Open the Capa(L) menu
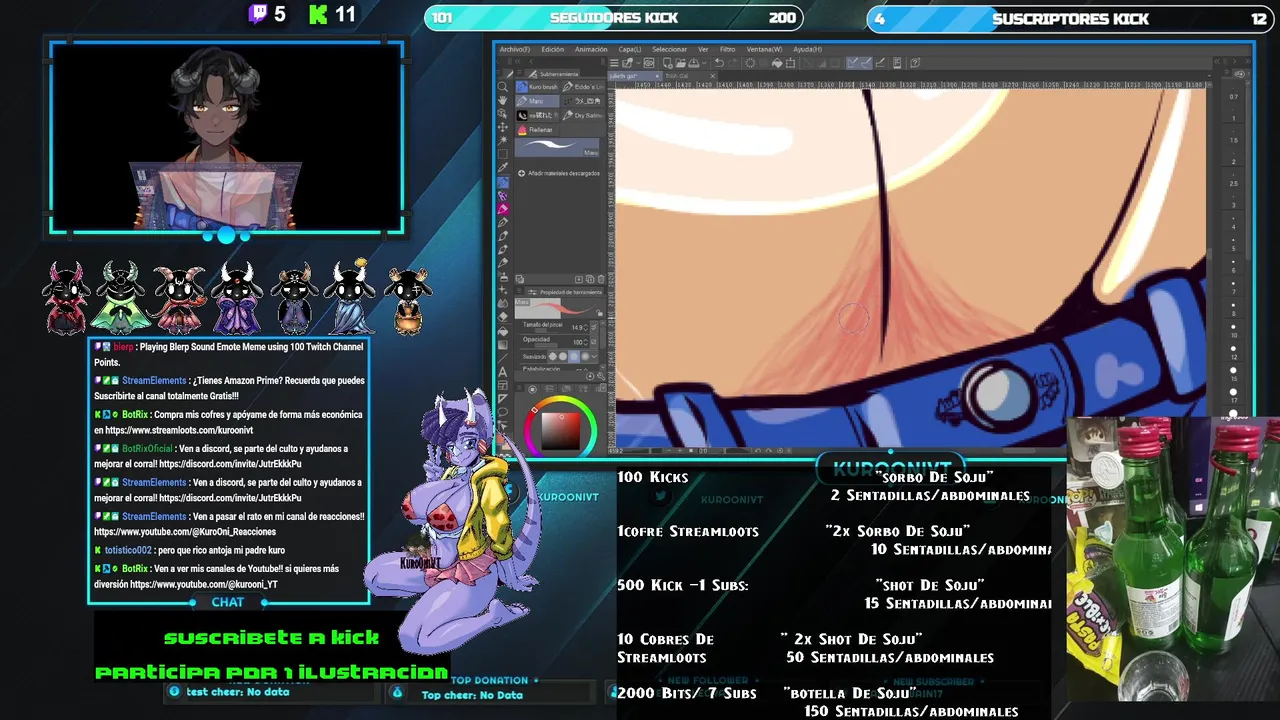1280x720 pixels. point(630,49)
